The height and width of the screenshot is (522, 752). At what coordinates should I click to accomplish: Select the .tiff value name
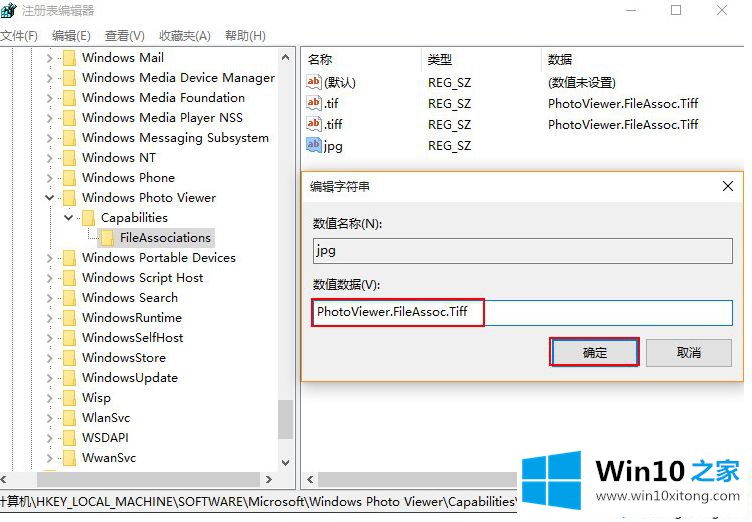coord(333,124)
